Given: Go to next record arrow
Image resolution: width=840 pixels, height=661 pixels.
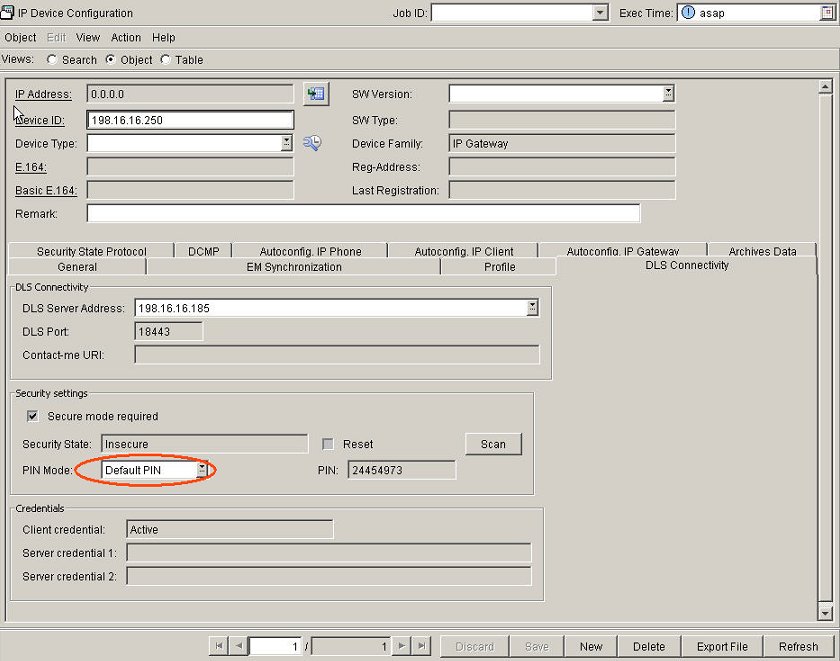Looking at the screenshot, I should (401, 646).
